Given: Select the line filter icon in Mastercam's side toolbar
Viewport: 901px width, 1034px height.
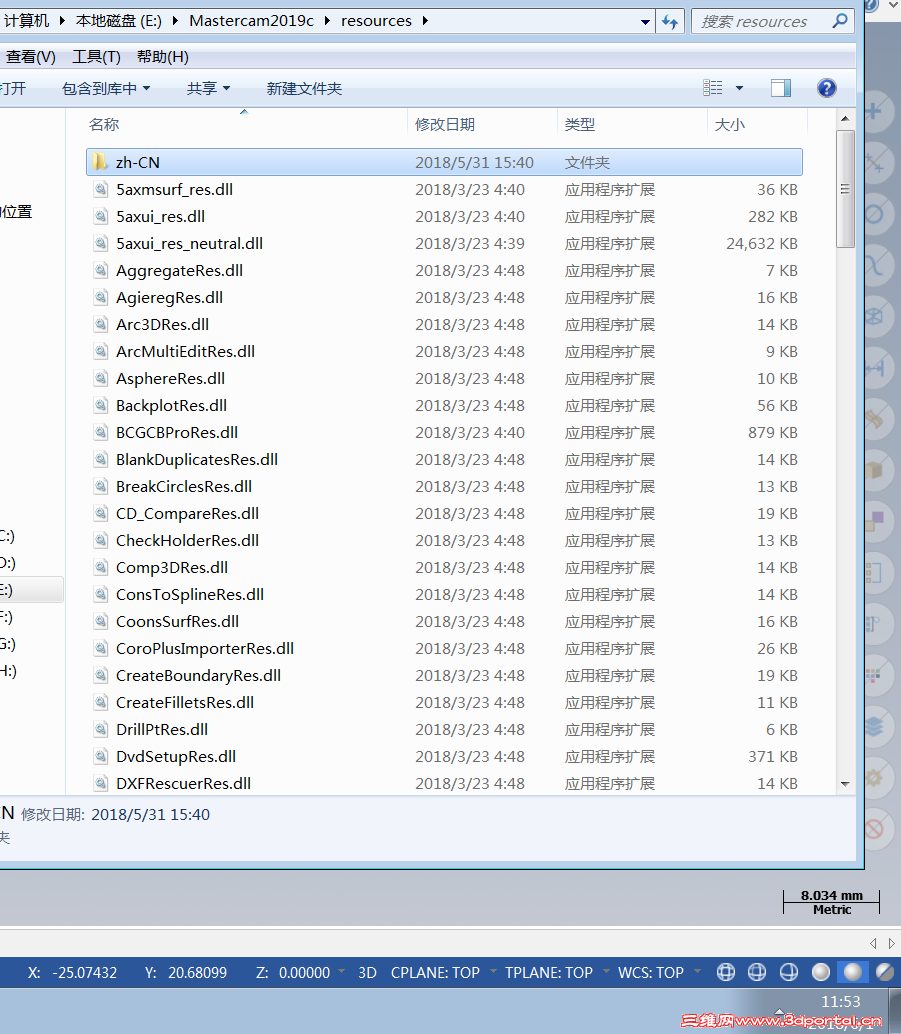Looking at the screenshot, I should pyautogui.click(x=874, y=162).
